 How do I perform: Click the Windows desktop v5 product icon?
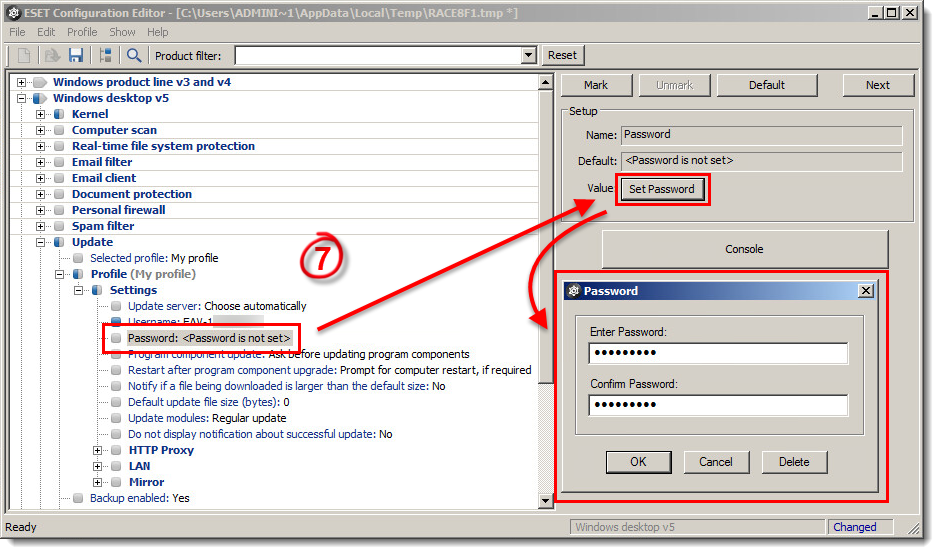39,98
